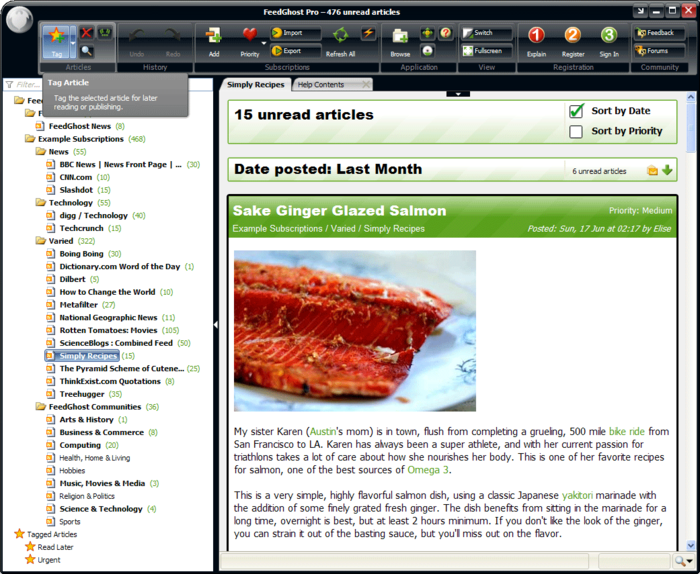Switch to the Simply Recipes tab
The width and height of the screenshot is (700, 574).
(x=256, y=84)
